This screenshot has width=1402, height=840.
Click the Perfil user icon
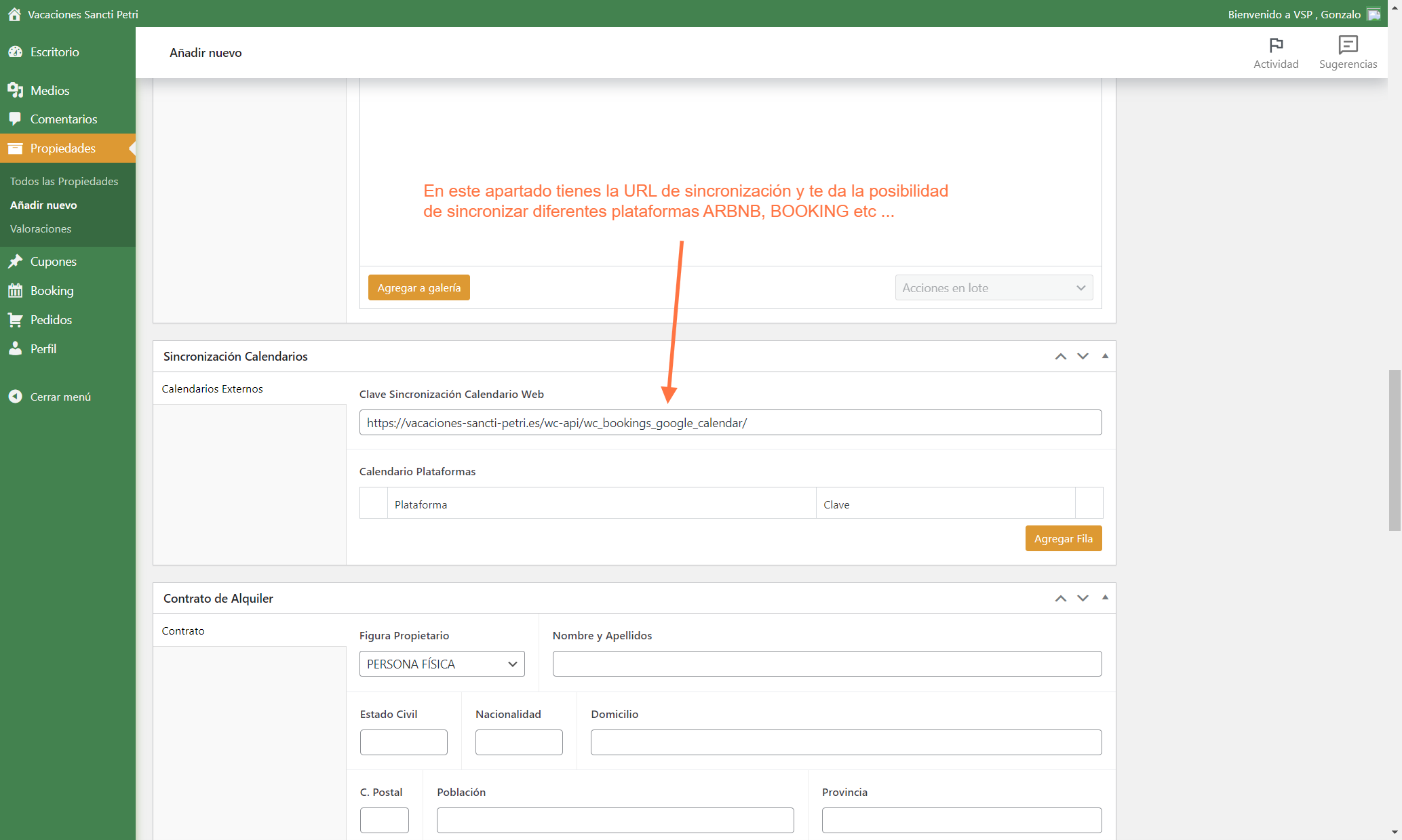16,348
